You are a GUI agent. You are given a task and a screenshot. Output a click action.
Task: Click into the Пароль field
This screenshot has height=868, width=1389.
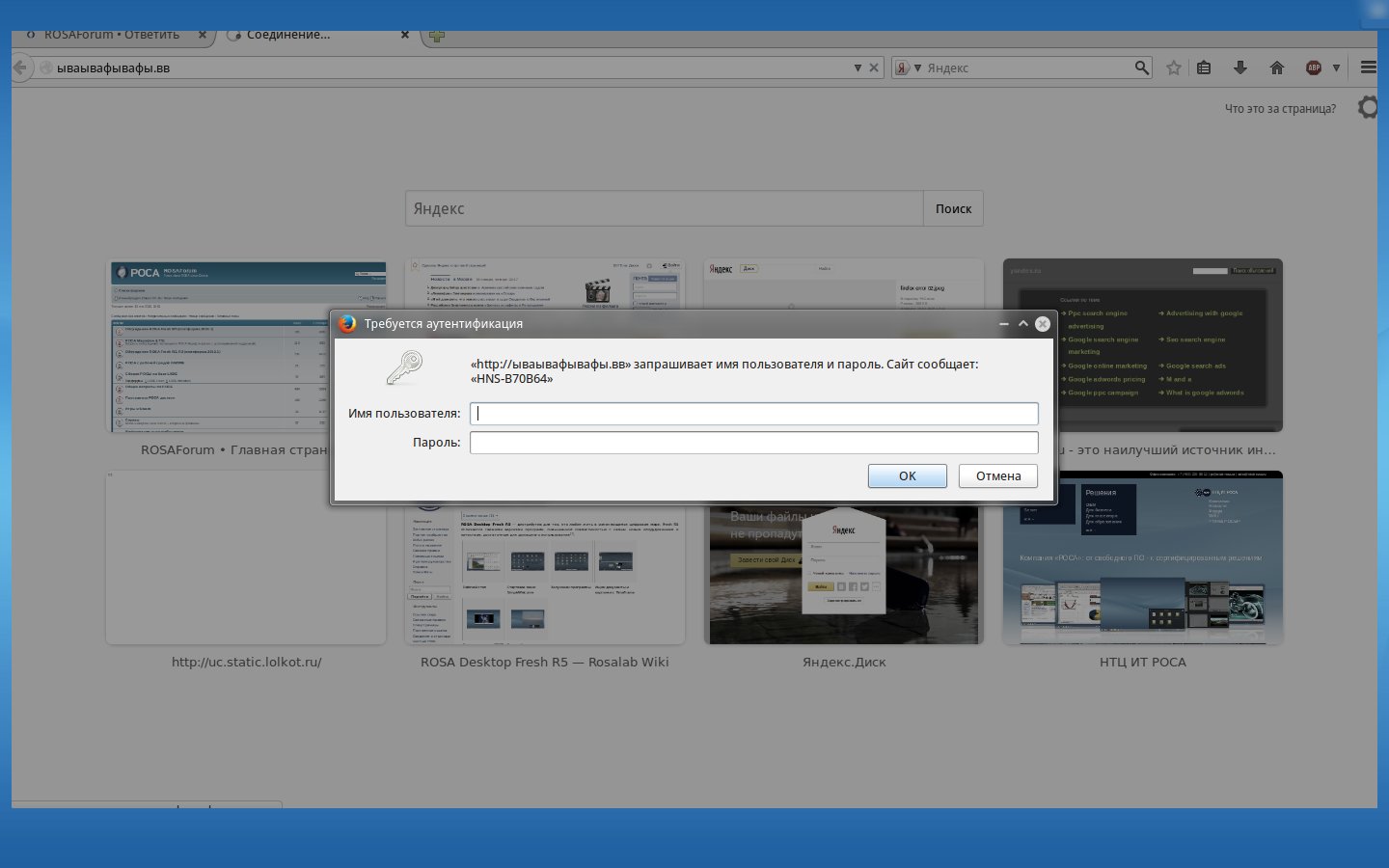pyautogui.click(x=753, y=443)
